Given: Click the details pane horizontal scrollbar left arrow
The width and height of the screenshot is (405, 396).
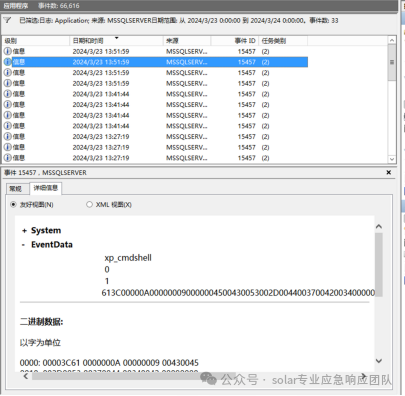Looking at the screenshot, I should pyautogui.click(x=26, y=376).
